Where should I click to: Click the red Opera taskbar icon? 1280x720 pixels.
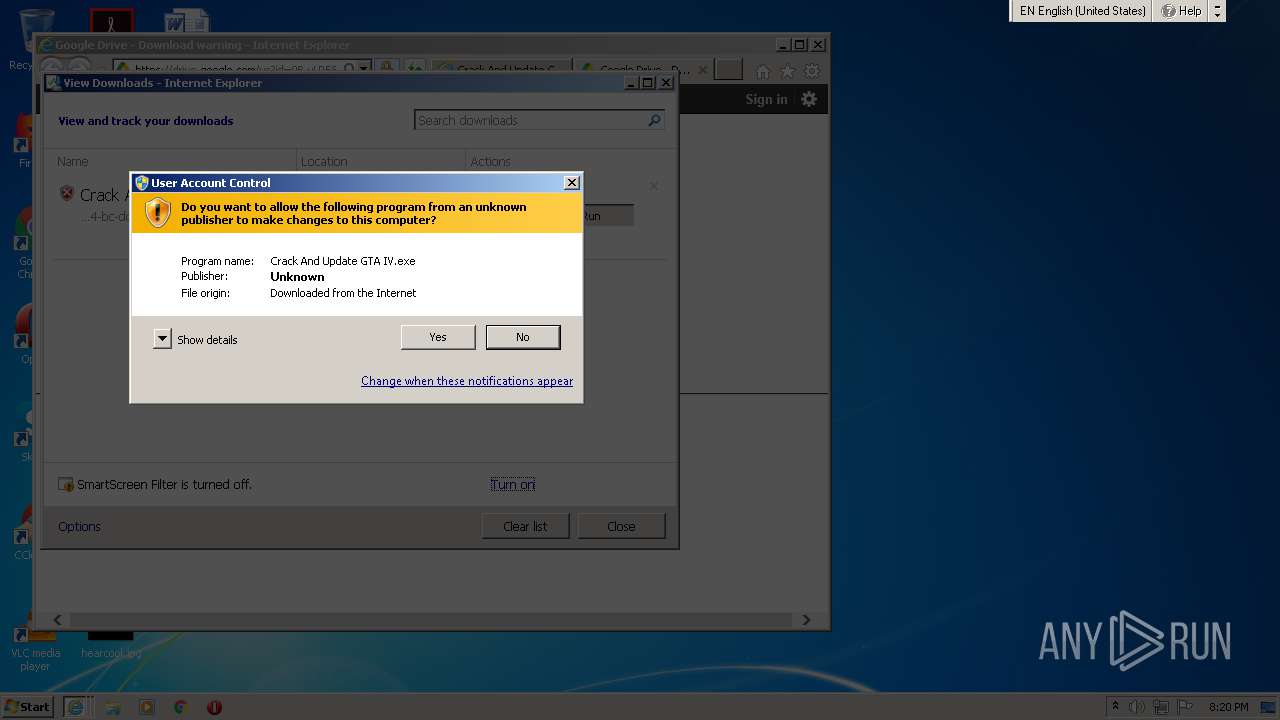(x=214, y=707)
